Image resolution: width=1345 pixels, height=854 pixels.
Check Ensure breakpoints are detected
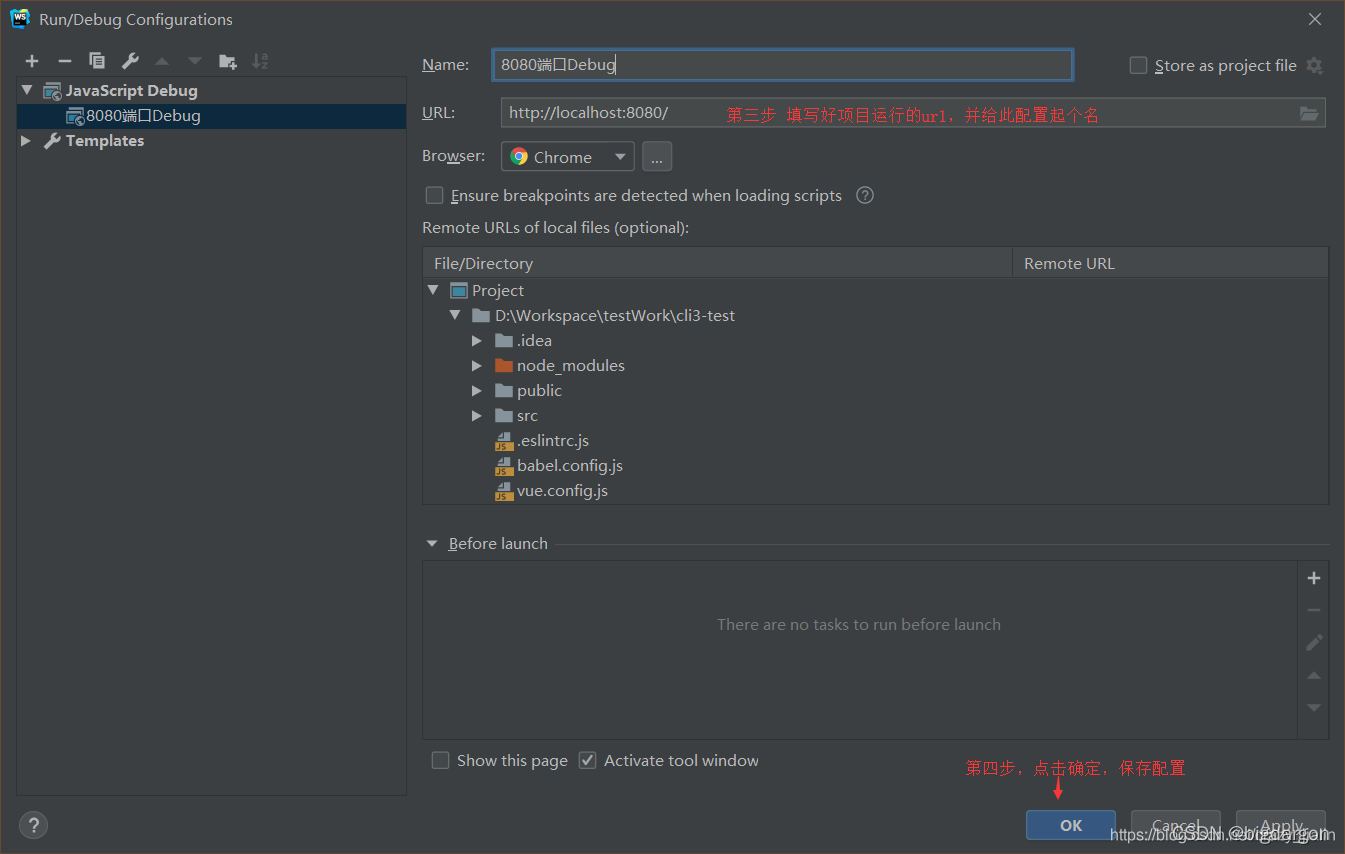pos(434,195)
